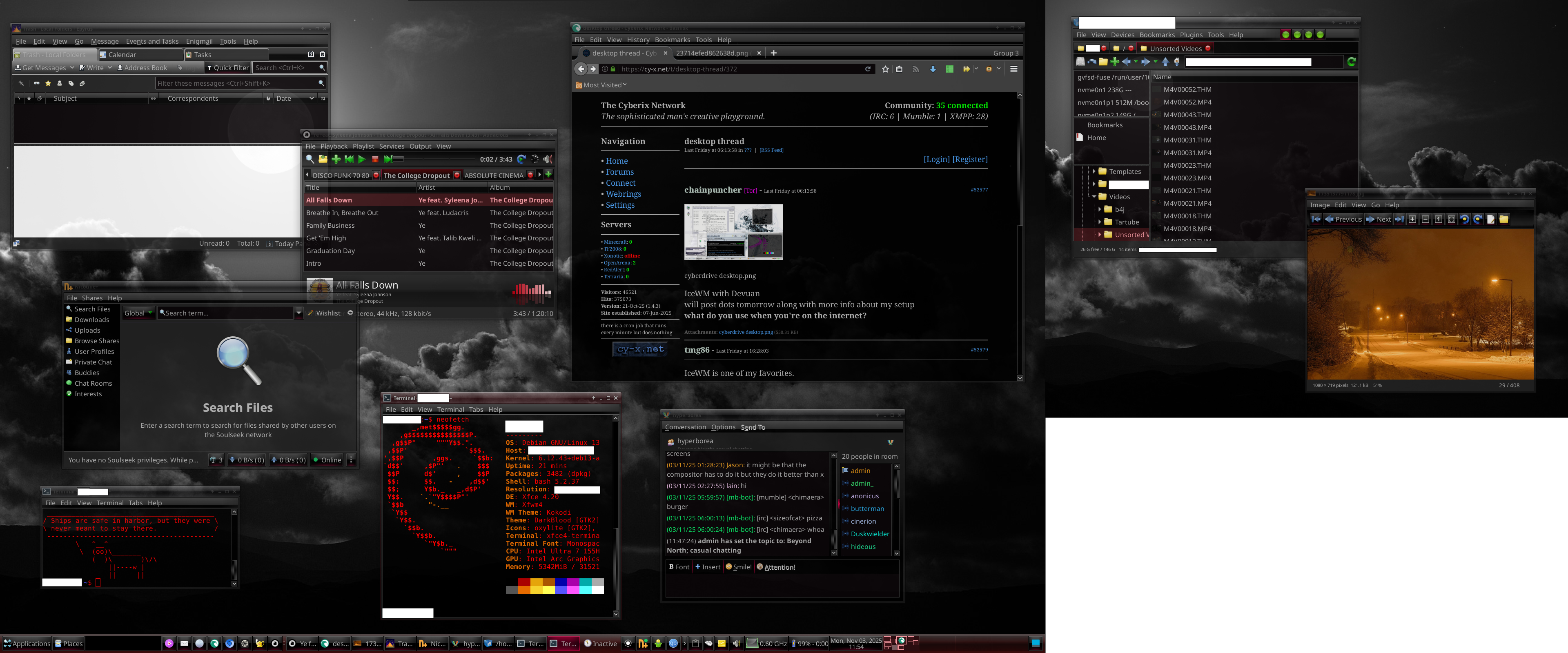Screen dimensions: 1568x653
Task: Go up one directory in the file manager
Action: [x=1165, y=62]
